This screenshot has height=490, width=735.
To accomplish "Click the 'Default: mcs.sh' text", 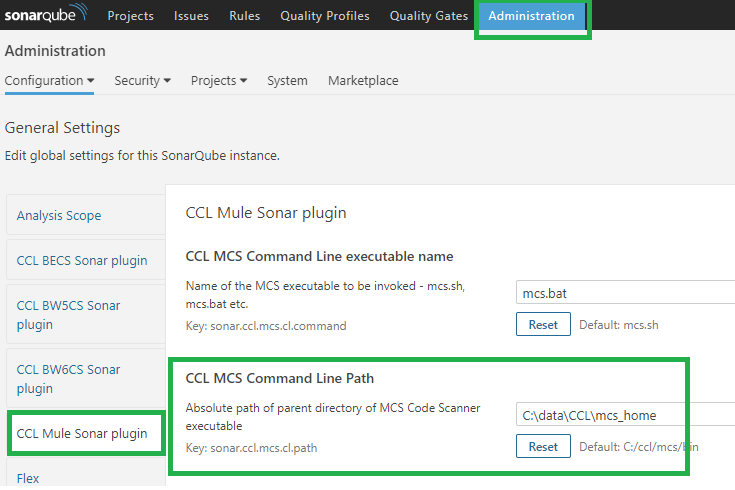I will point(619,325).
